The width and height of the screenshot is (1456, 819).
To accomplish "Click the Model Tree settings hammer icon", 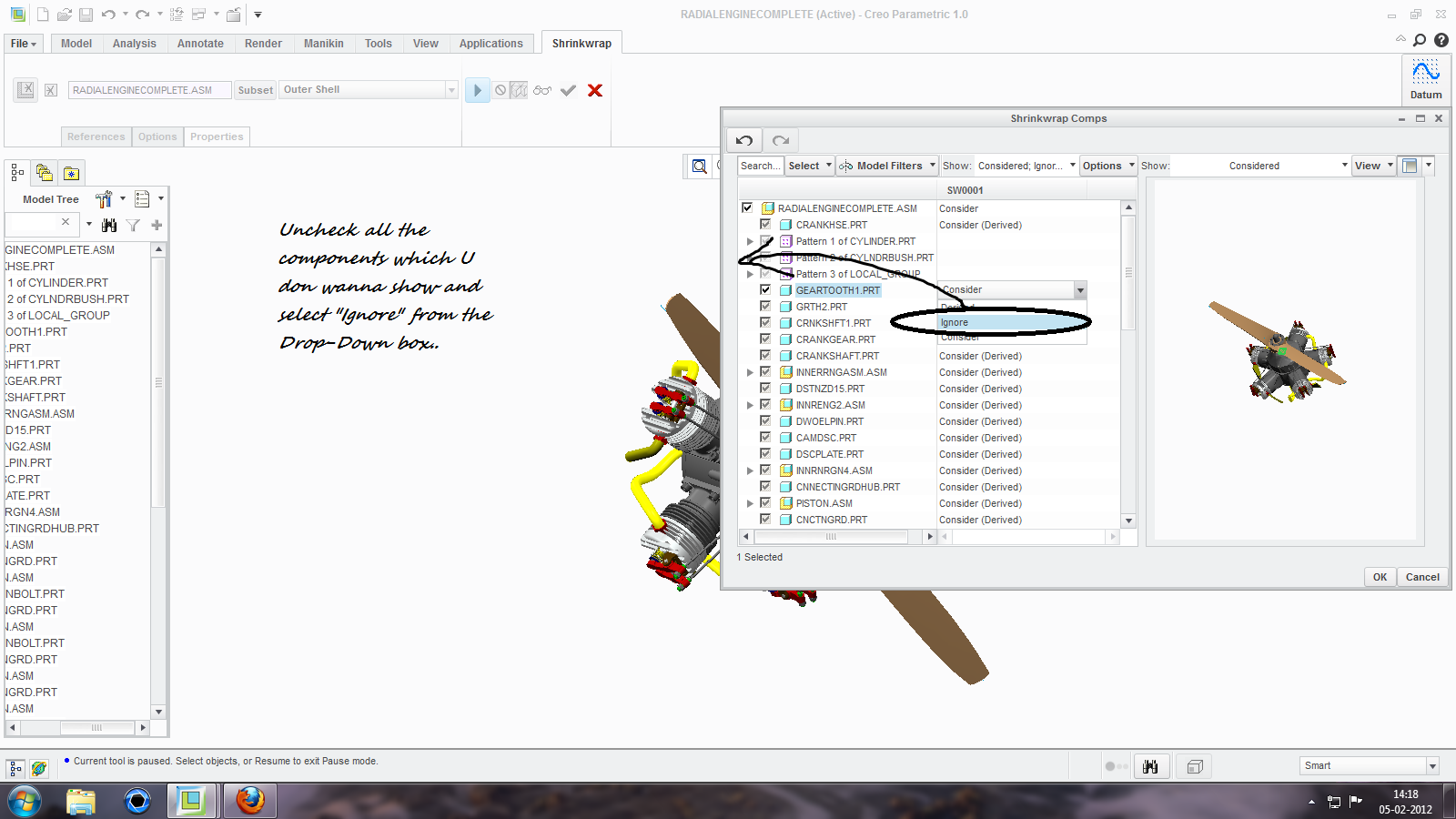I will [x=104, y=198].
